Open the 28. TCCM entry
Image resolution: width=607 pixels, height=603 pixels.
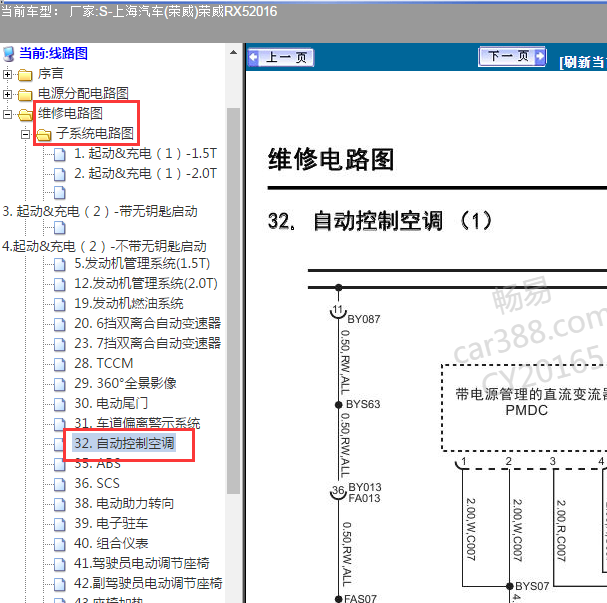(x=104, y=364)
